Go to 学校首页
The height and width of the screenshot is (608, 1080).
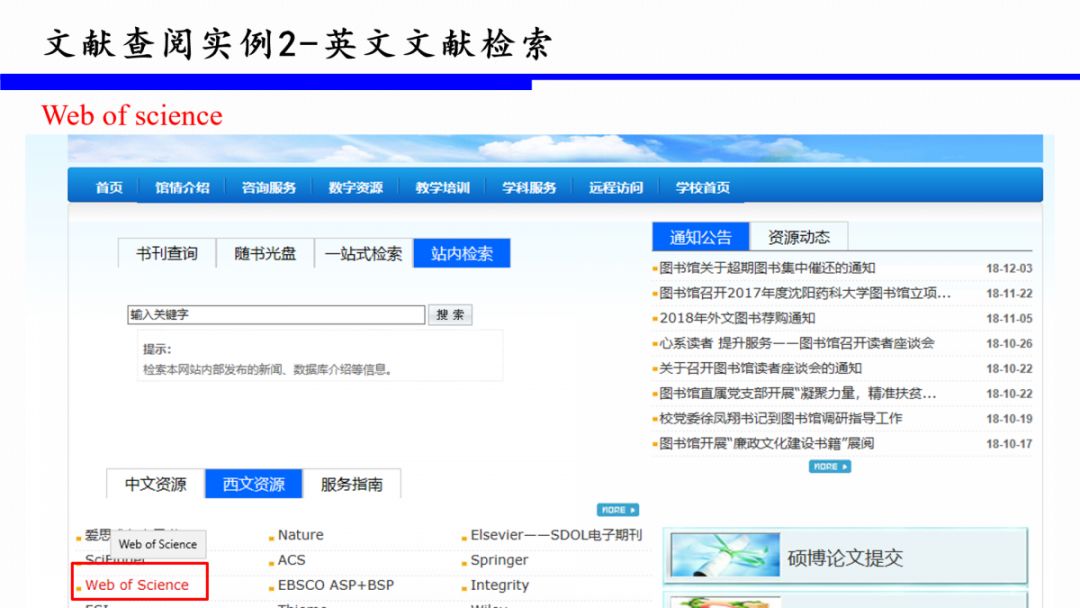[x=703, y=187]
